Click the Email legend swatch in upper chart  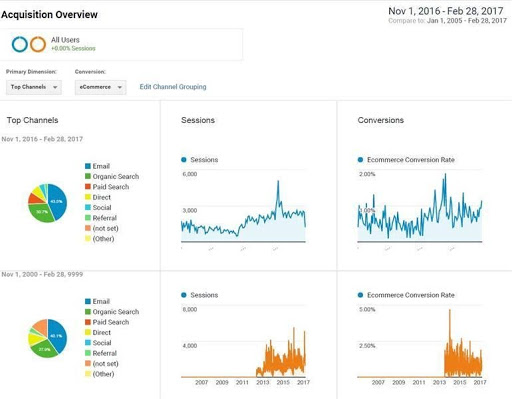coord(88,166)
